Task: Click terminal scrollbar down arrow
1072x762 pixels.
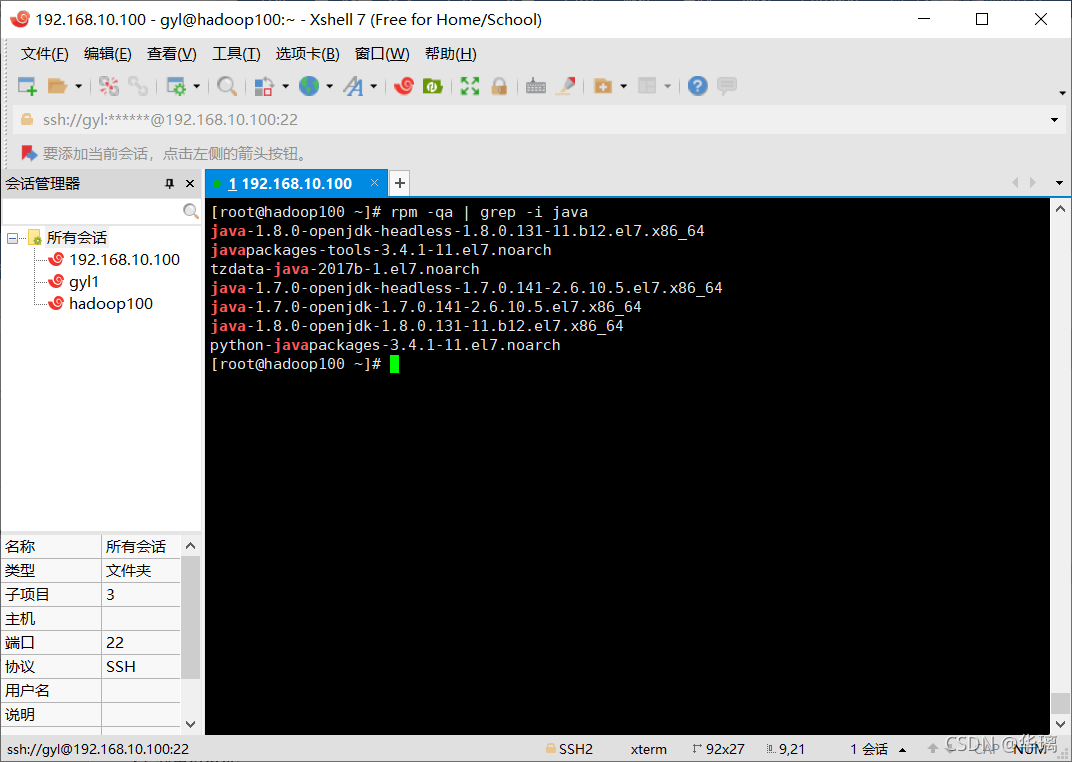Action: pos(1060,724)
